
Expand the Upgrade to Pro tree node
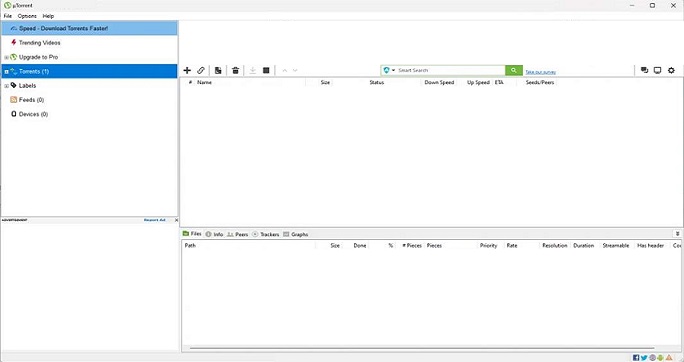click(x=6, y=58)
